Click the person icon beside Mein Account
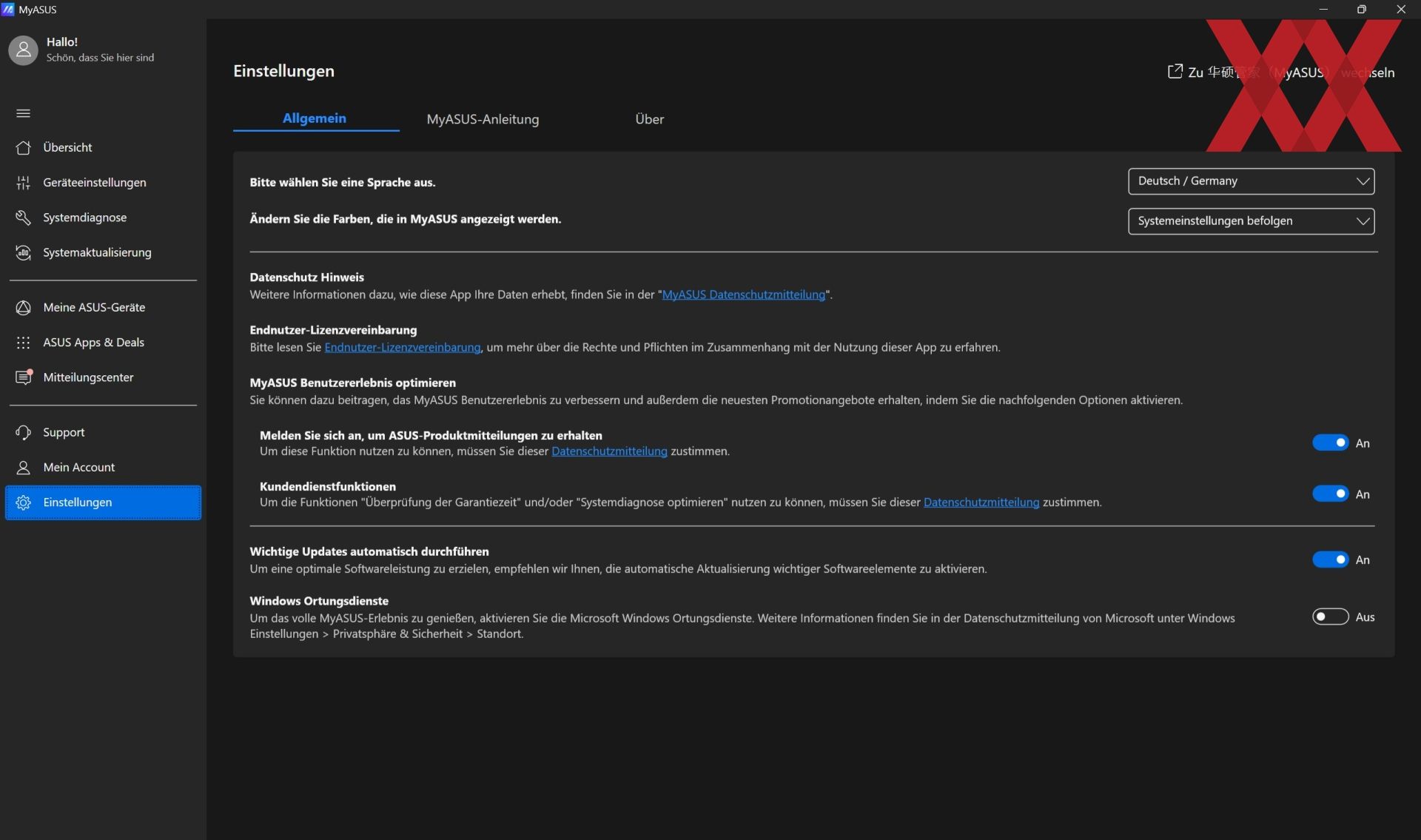Screen dimensions: 1421x840 pyautogui.click(x=23, y=467)
